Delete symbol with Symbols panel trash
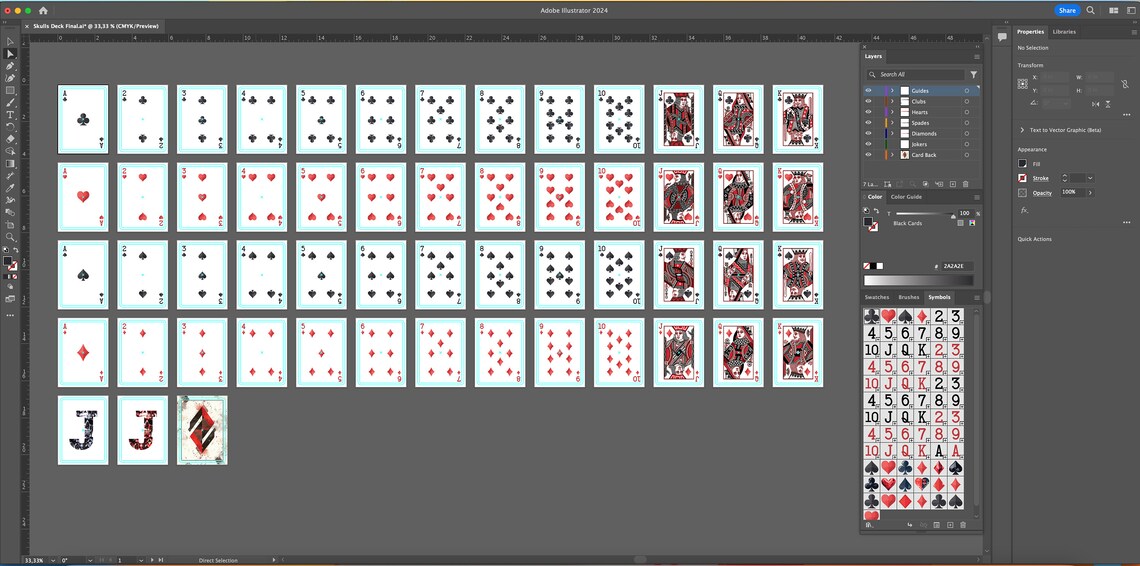This screenshot has width=1140, height=566. click(x=963, y=525)
